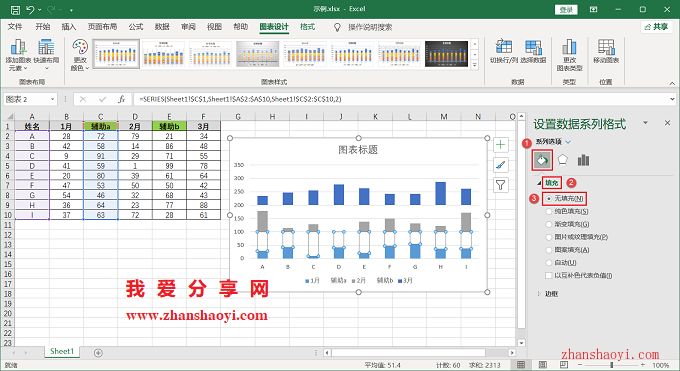Open the Insert tab
Image resolution: width=680 pixels, height=371 pixels.
tap(69, 27)
